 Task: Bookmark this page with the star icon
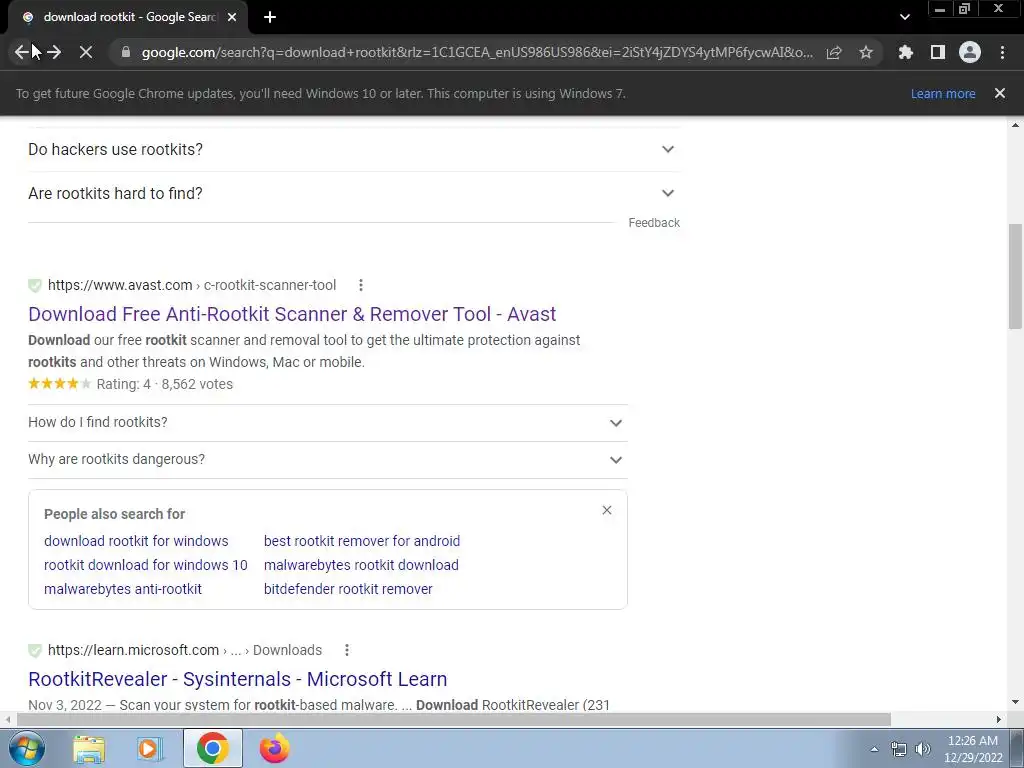(866, 52)
